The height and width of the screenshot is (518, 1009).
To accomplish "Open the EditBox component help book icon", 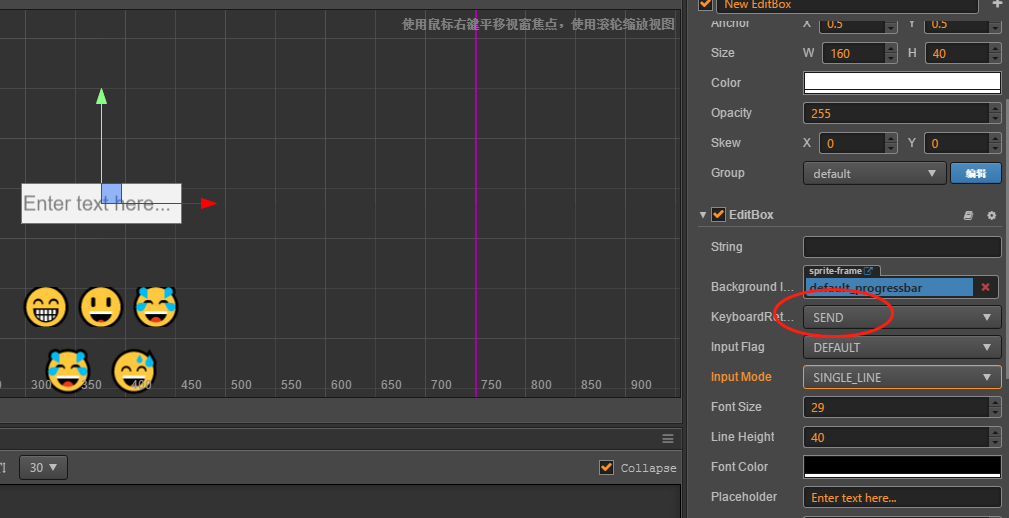I will point(968,216).
